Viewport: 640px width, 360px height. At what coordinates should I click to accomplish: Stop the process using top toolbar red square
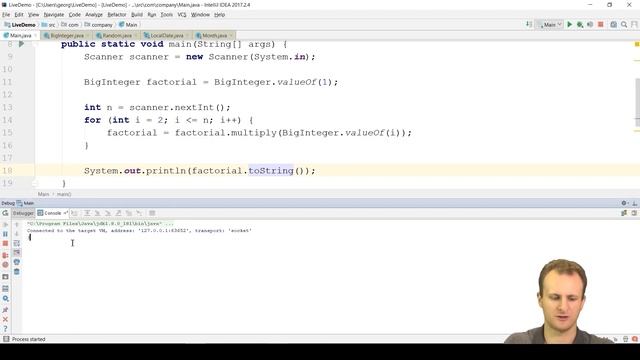point(601,25)
